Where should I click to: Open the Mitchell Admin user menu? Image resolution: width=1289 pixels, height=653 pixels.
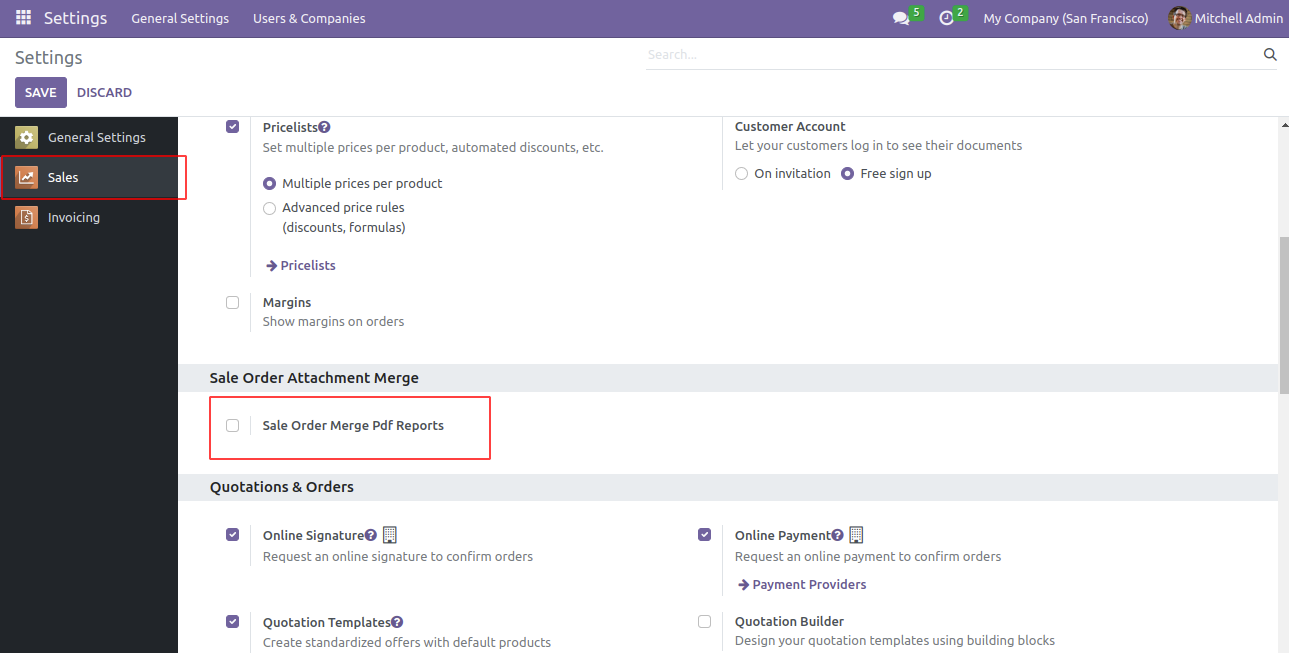(1225, 19)
